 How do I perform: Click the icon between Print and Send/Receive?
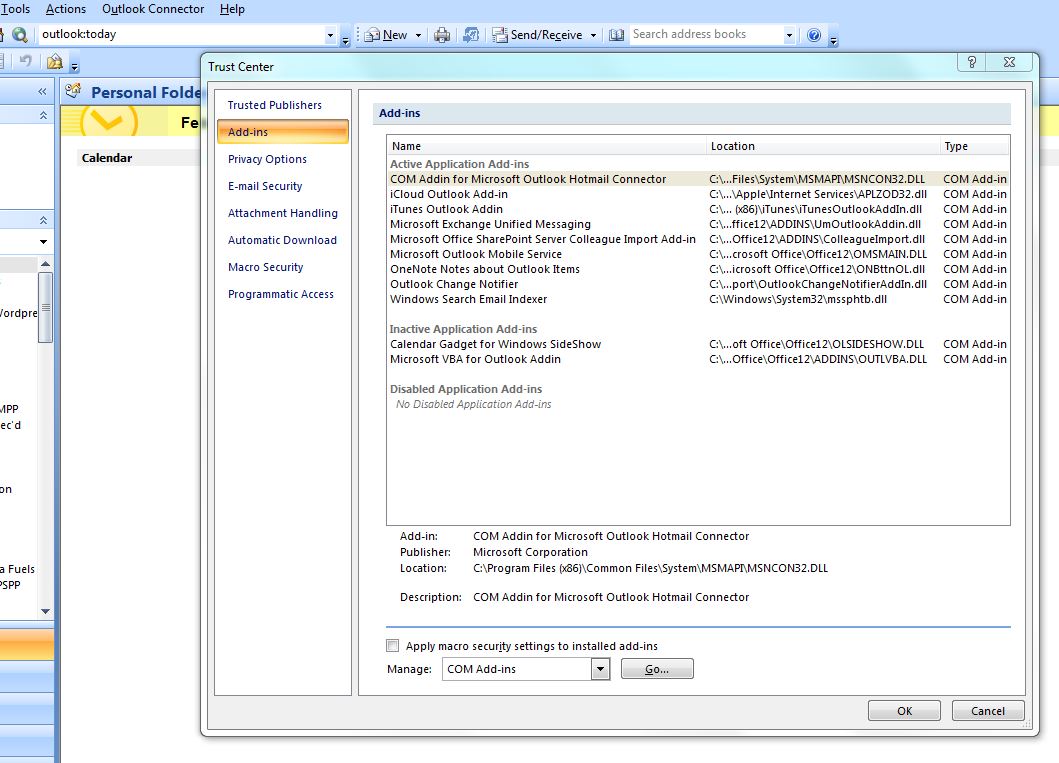(471, 34)
